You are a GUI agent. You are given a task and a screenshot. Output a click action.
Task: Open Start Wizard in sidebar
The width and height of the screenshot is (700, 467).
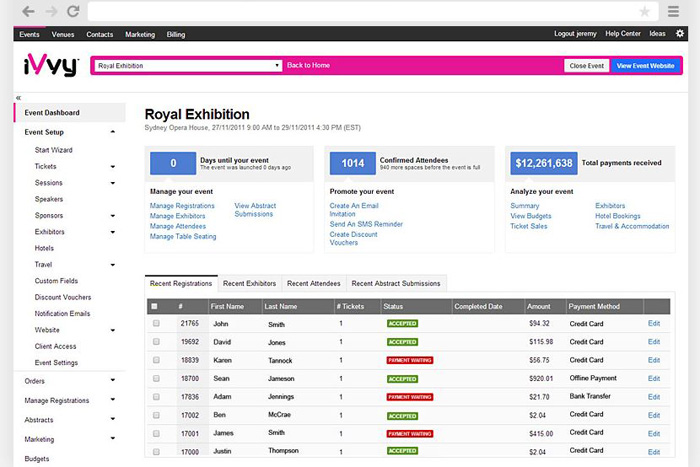[x=54, y=150]
